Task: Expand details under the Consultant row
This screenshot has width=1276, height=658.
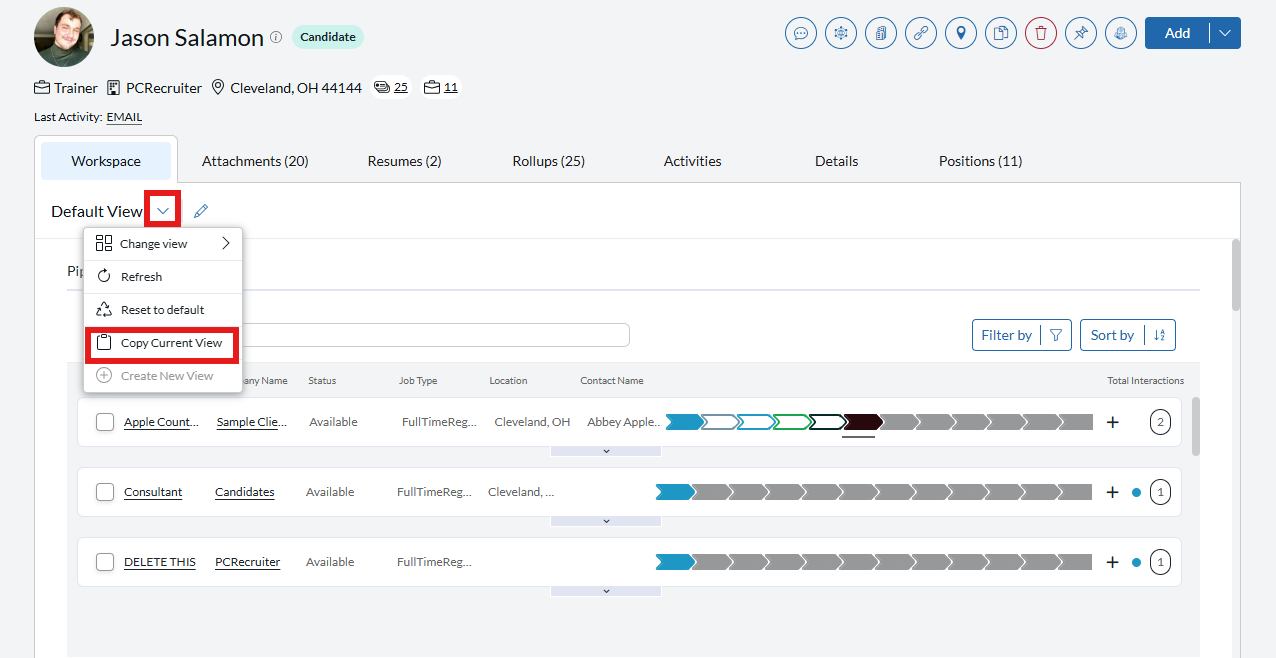Action: coord(606,521)
